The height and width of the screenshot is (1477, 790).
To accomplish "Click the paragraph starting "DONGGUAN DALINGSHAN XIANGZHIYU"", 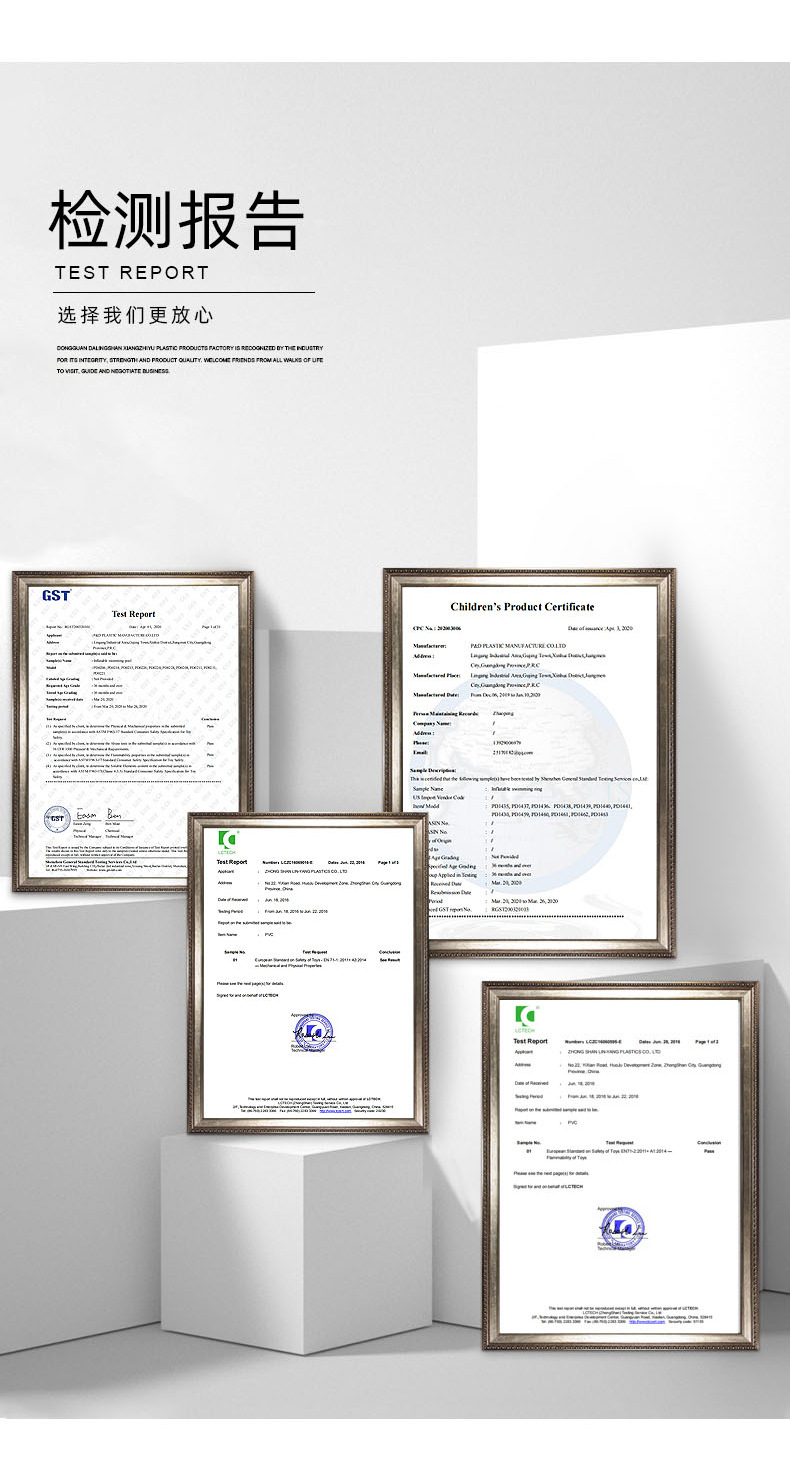I will coord(190,359).
